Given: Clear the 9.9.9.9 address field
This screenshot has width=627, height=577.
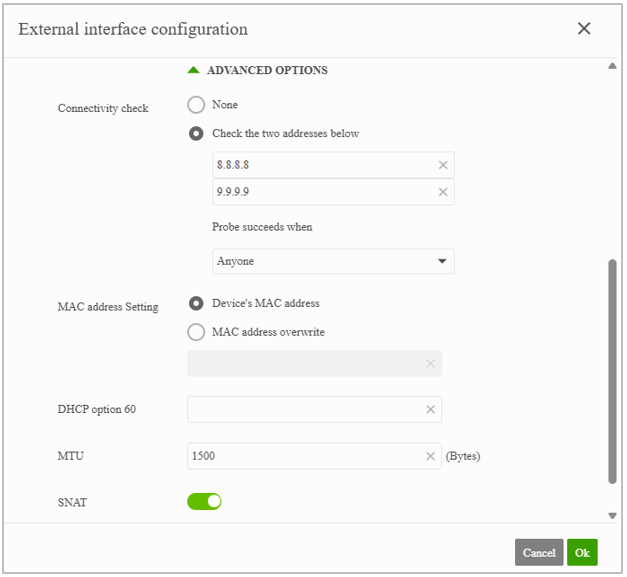Looking at the screenshot, I should tap(443, 192).
